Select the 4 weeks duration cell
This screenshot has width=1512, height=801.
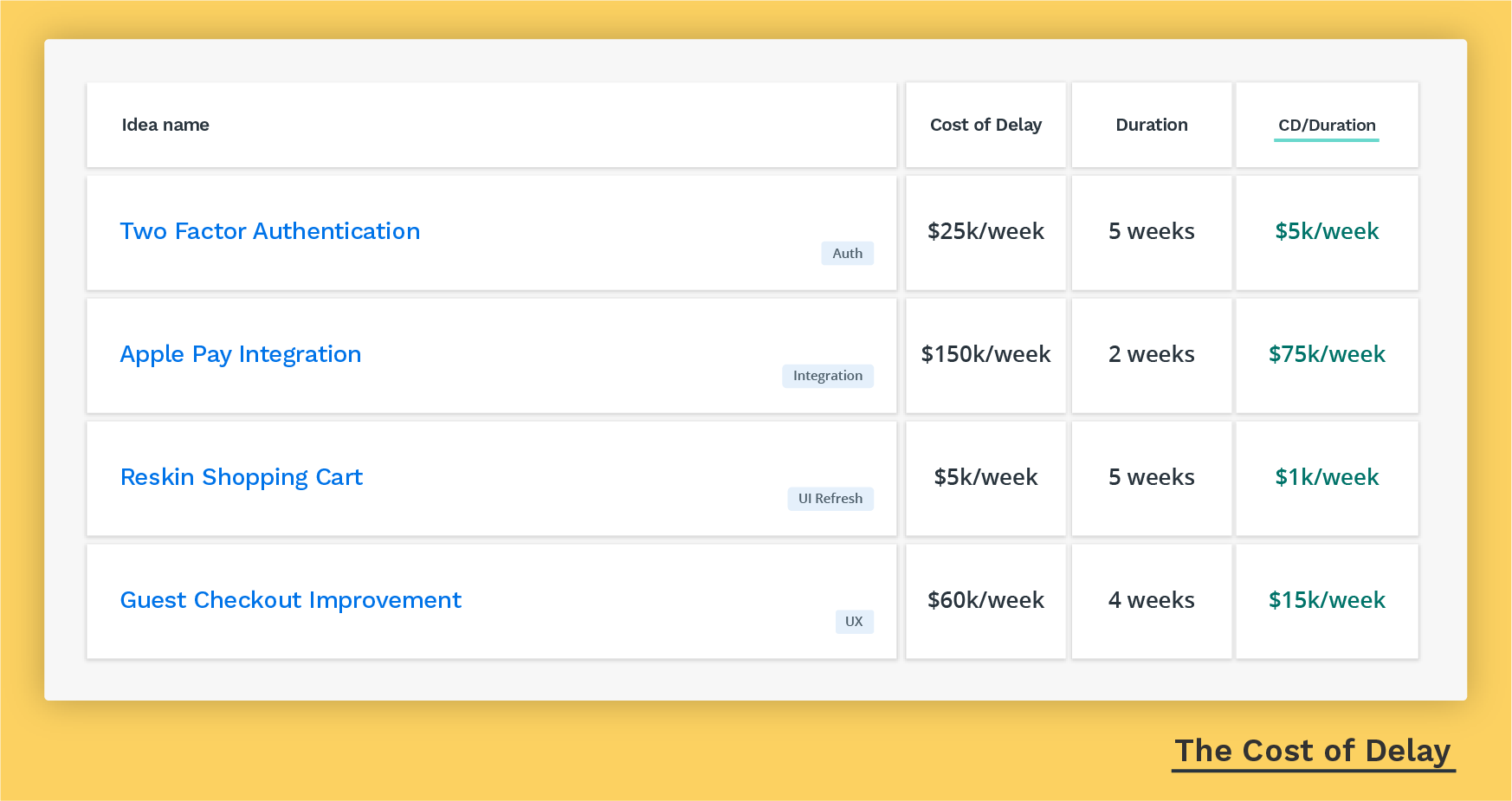[x=1151, y=600]
